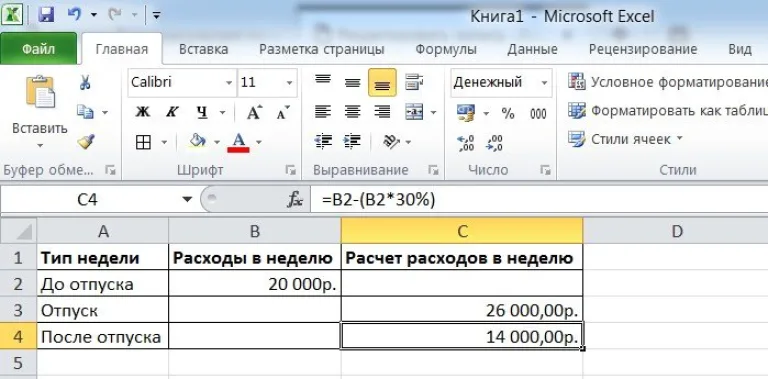This screenshot has height=379, width=768.
Task: Switch to the Главная tab
Action: pyautogui.click(x=121, y=49)
